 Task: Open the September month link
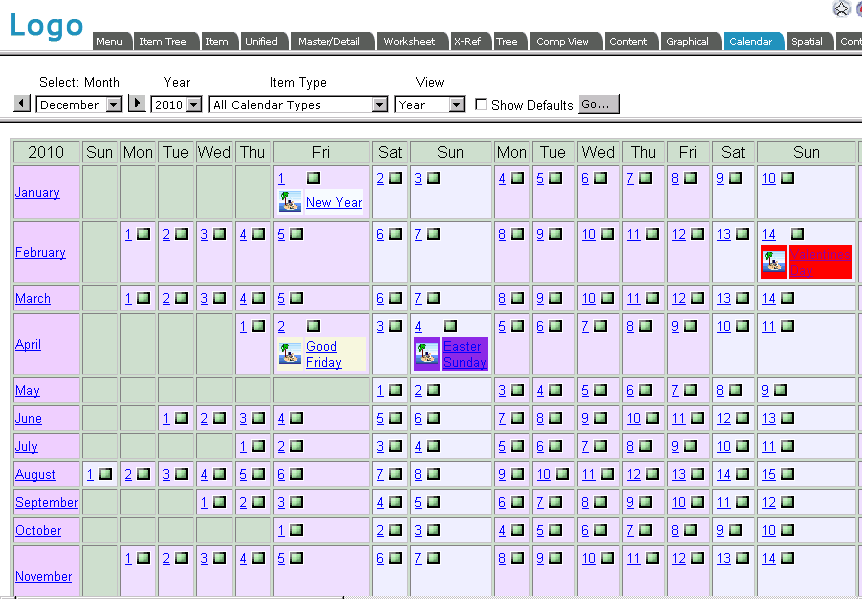point(46,502)
